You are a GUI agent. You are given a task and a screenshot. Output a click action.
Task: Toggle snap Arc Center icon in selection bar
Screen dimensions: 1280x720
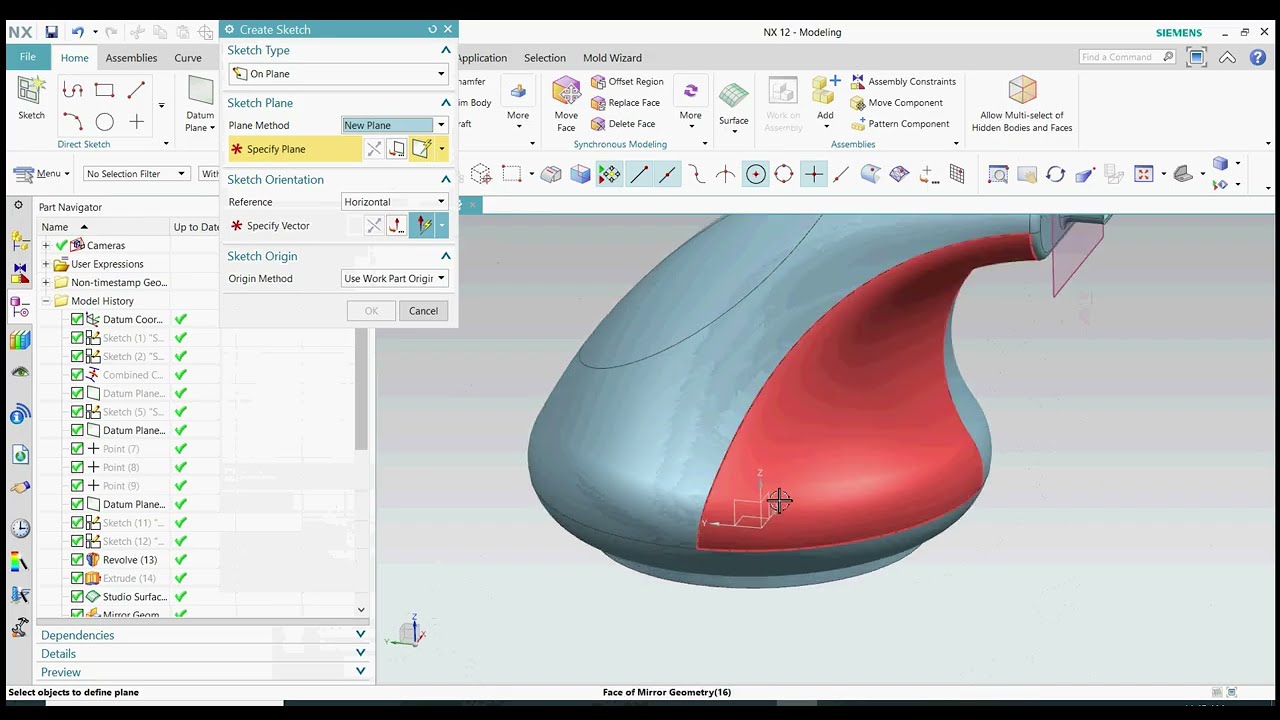coord(755,174)
